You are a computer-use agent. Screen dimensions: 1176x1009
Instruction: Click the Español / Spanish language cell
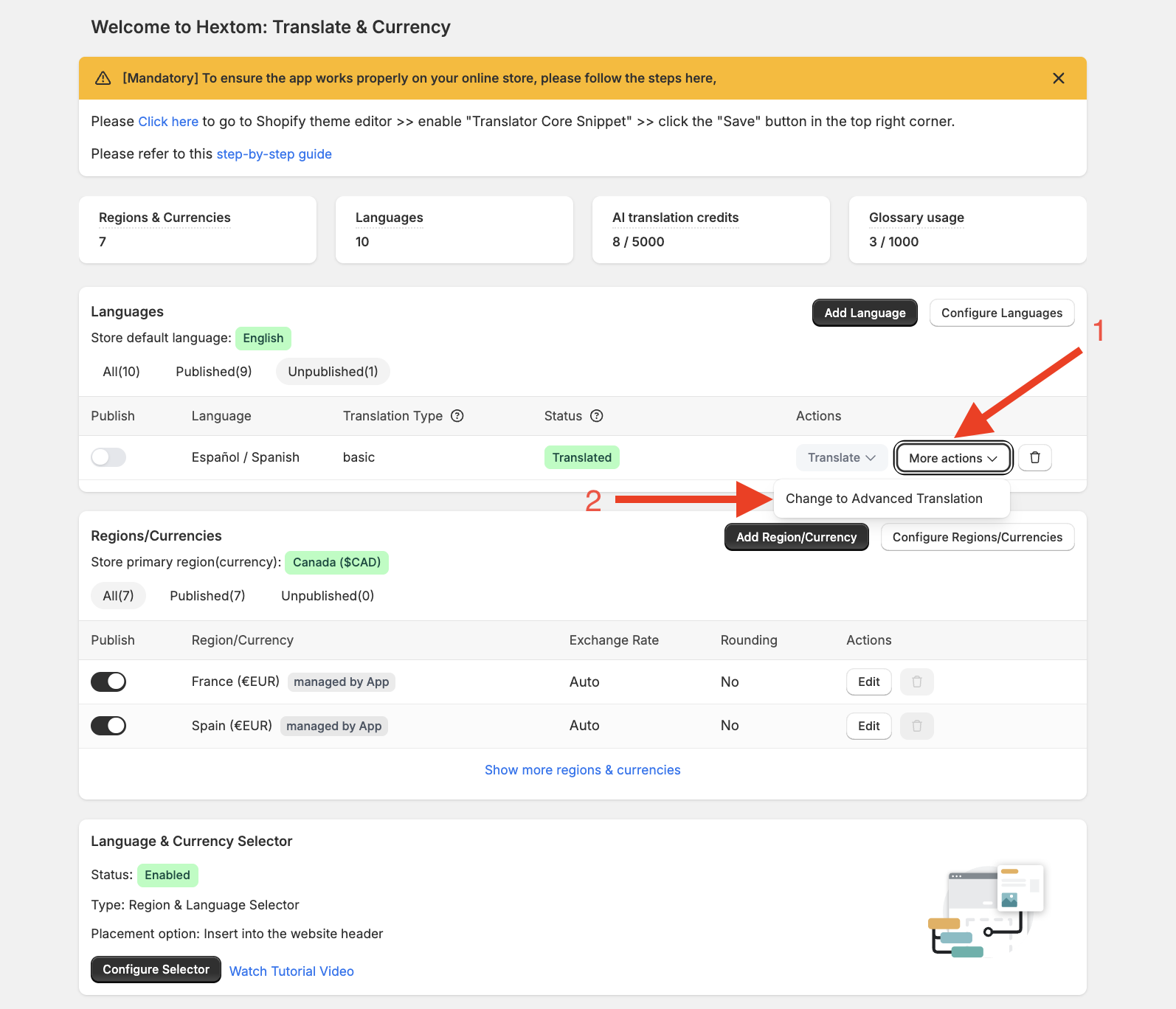click(246, 457)
